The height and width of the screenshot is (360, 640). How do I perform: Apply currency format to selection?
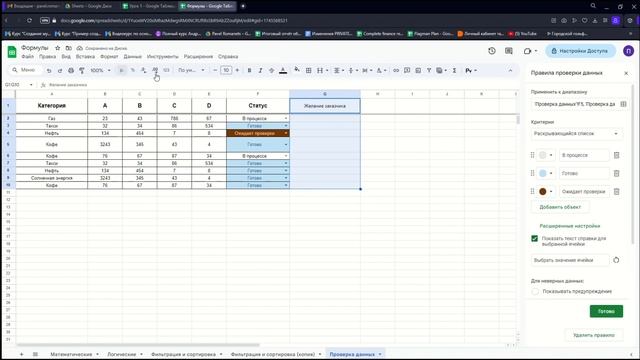(121, 71)
